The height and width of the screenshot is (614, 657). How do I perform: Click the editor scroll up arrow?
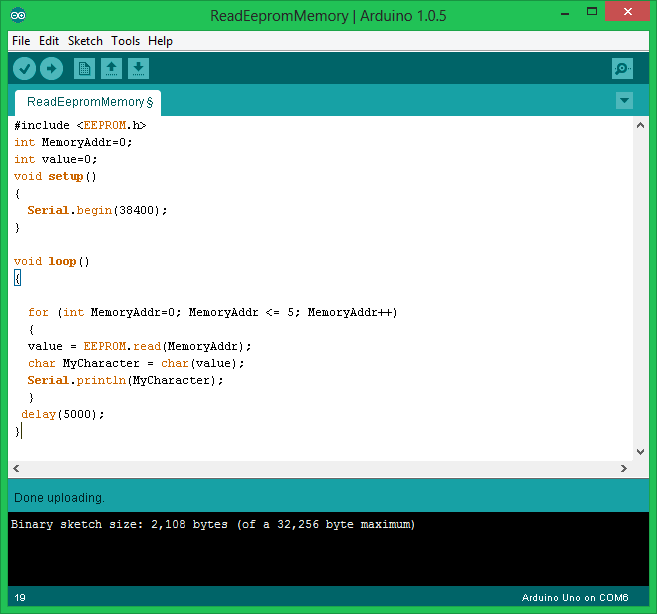[640, 125]
